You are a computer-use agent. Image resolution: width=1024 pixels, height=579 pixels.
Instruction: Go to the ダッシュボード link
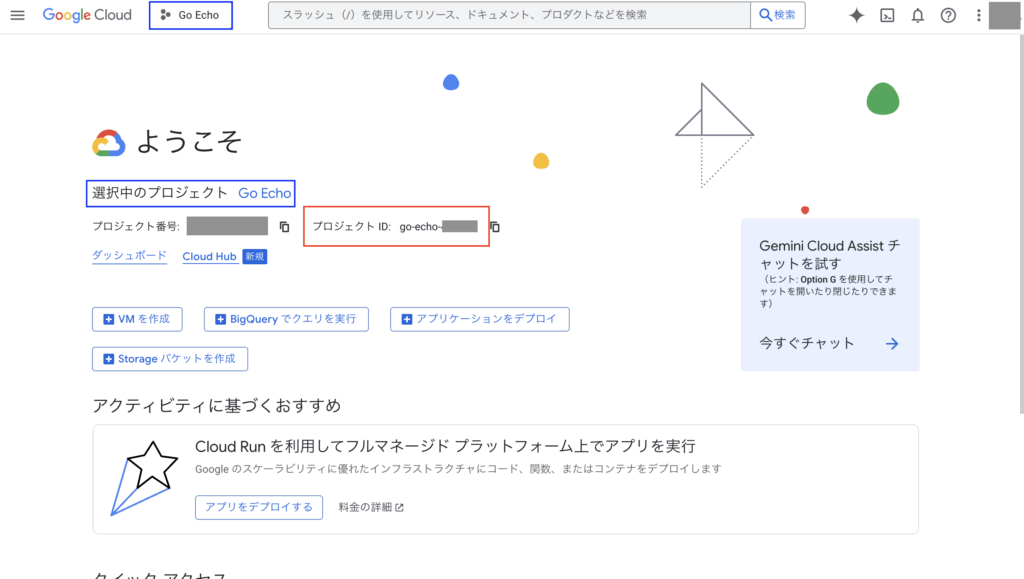129,256
